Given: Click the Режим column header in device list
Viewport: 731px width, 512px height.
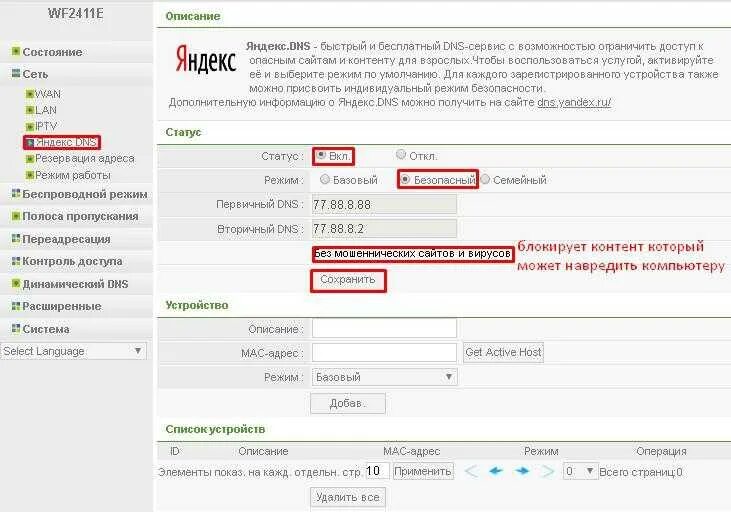Looking at the screenshot, I should tap(541, 451).
